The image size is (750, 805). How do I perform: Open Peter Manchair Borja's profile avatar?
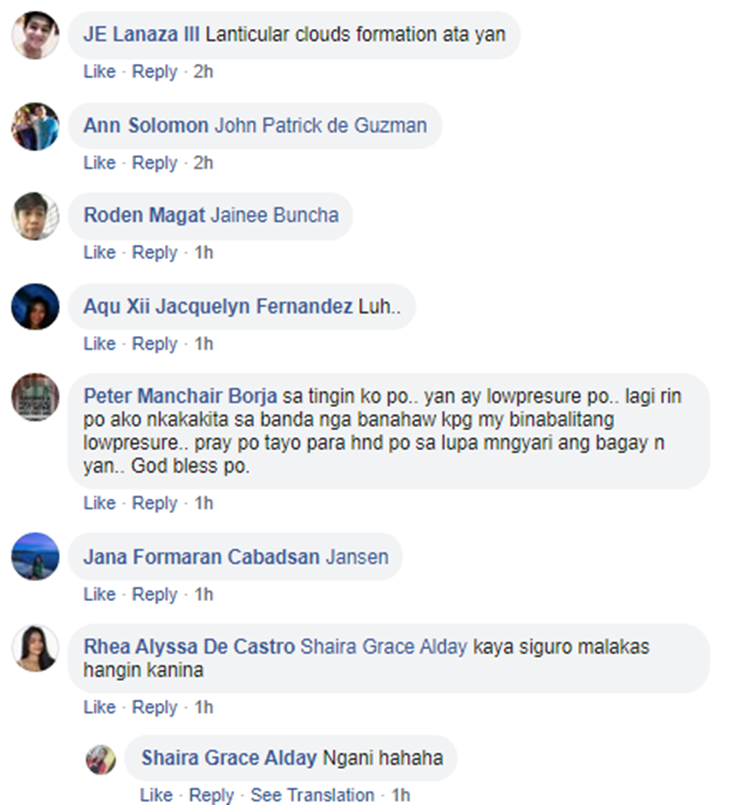(x=35, y=397)
